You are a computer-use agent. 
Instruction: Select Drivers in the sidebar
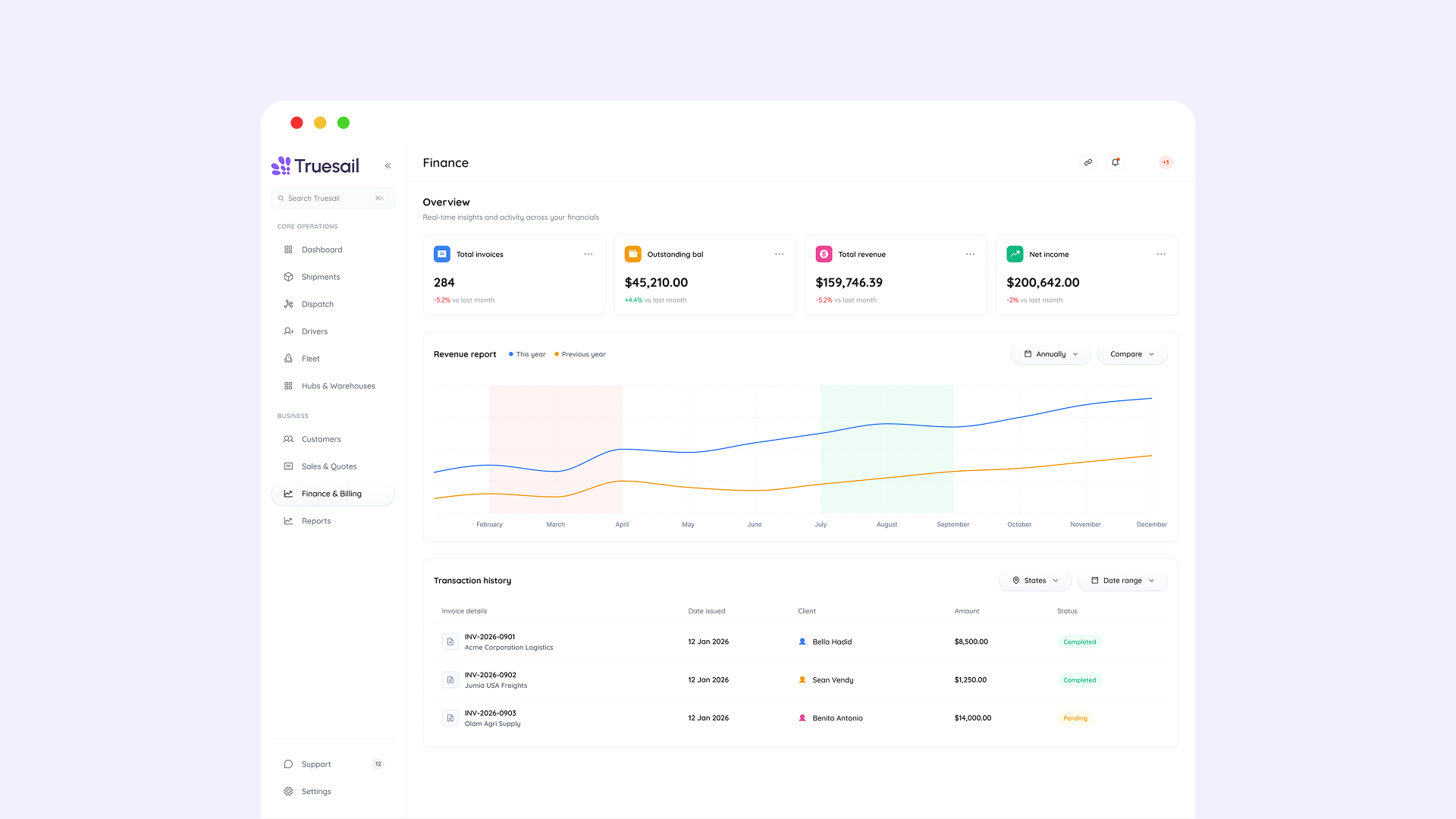click(333, 331)
